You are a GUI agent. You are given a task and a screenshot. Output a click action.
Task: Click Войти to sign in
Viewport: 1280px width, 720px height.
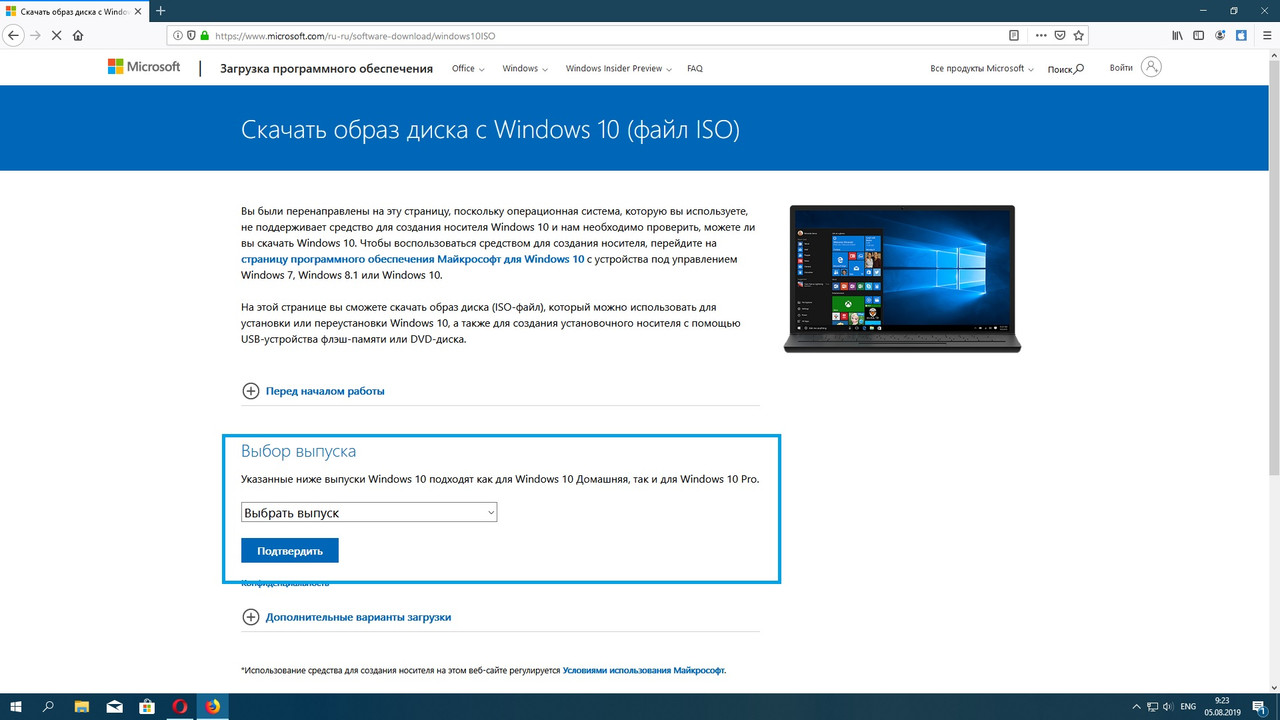pyautogui.click(x=1121, y=68)
